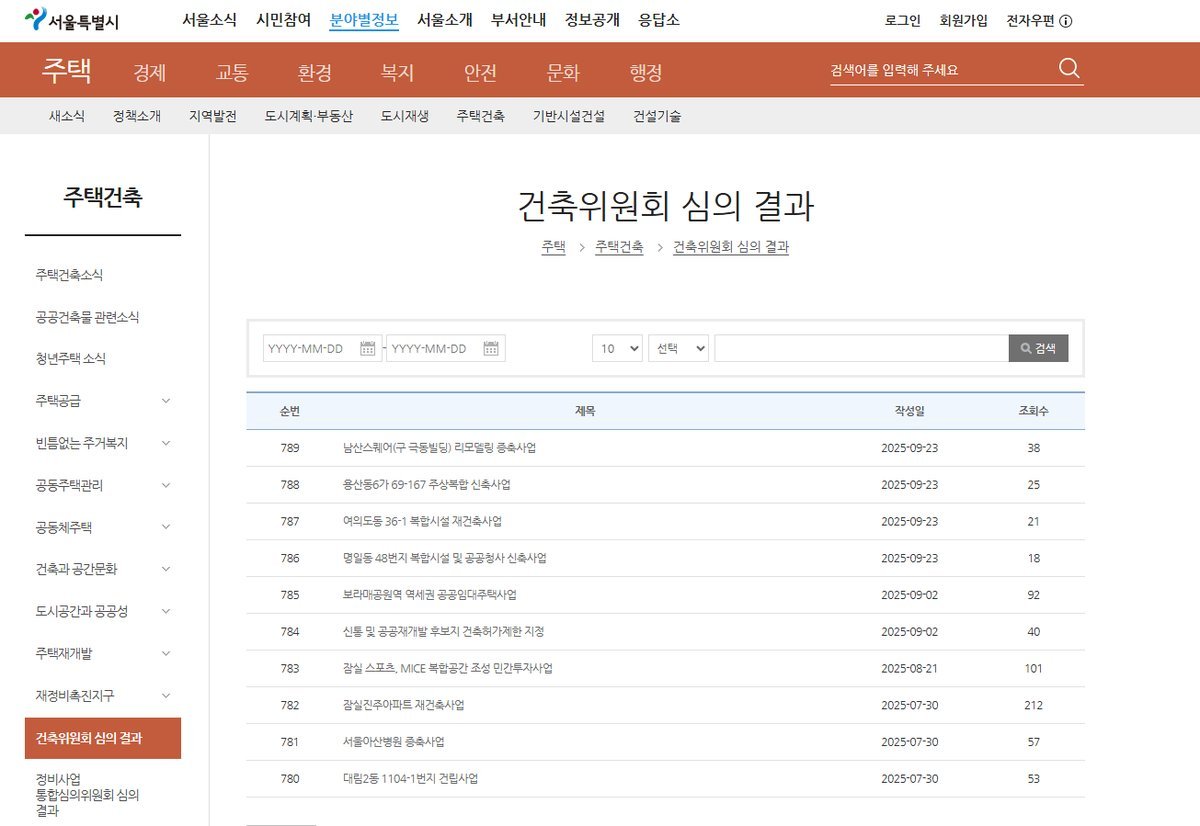
Task: Click the 로그인 link
Action: 903,21
